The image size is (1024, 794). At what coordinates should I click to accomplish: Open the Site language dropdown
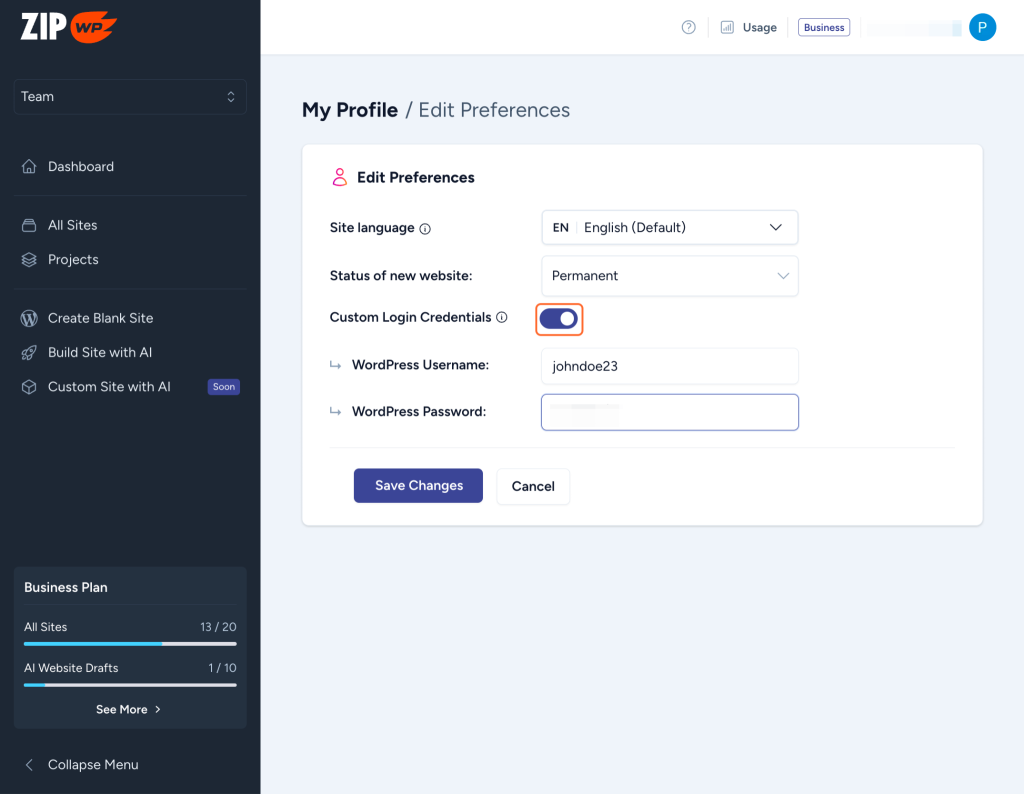669,227
